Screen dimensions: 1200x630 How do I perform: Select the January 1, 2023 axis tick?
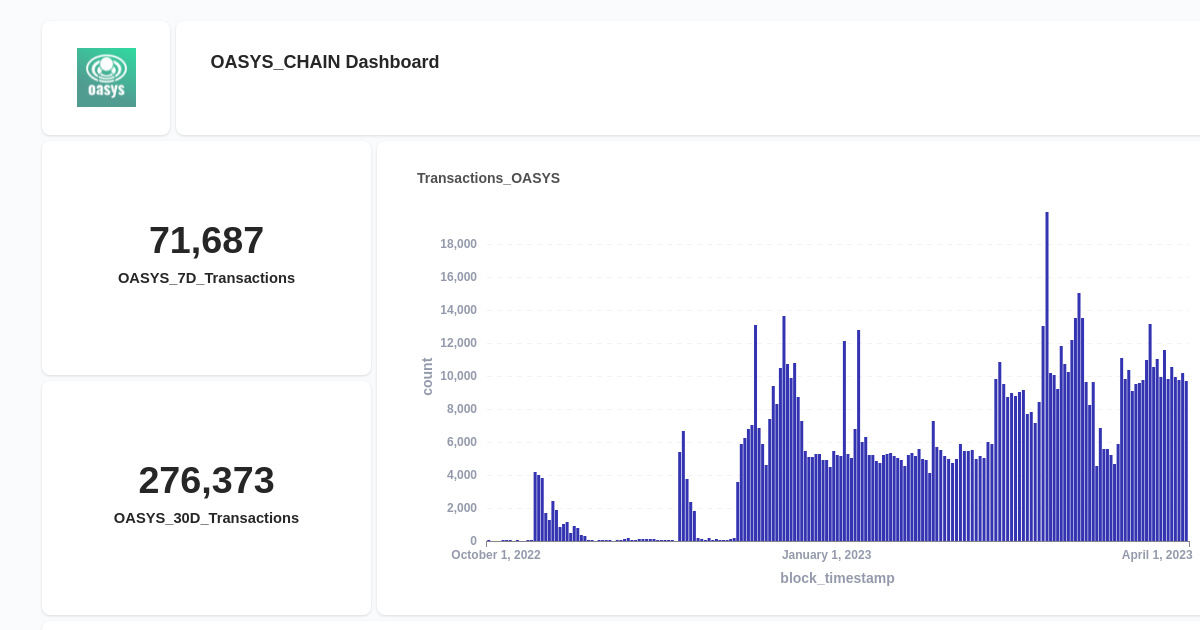click(827, 555)
